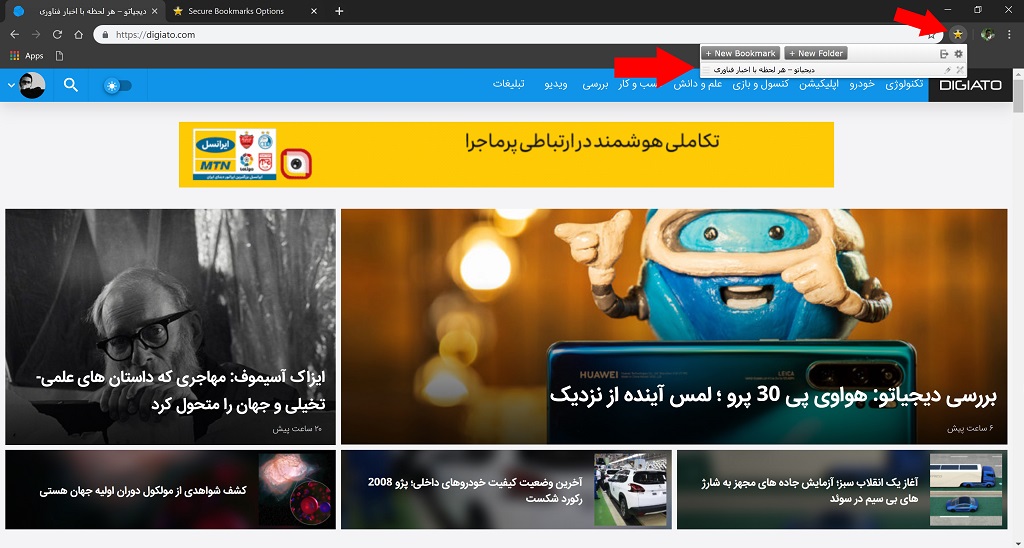Image resolution: width=1024 pixels, height=548 pixels.
Task: Click the blank page bookmark icon
Action: pos(59,56)
